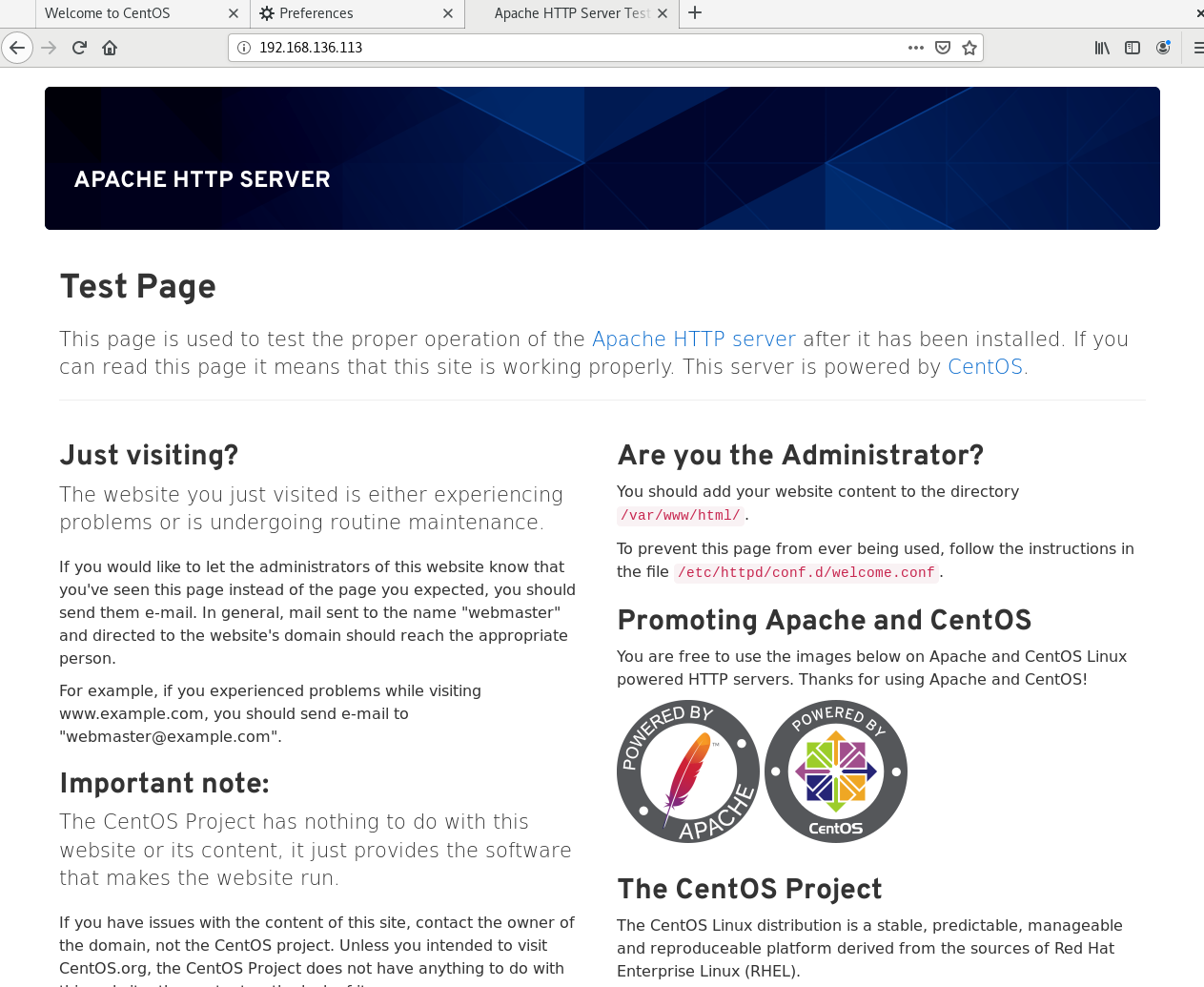Follow the Apache HTTP server link
The height and width of the screenshot is (987, 1204).
[694, 339]
